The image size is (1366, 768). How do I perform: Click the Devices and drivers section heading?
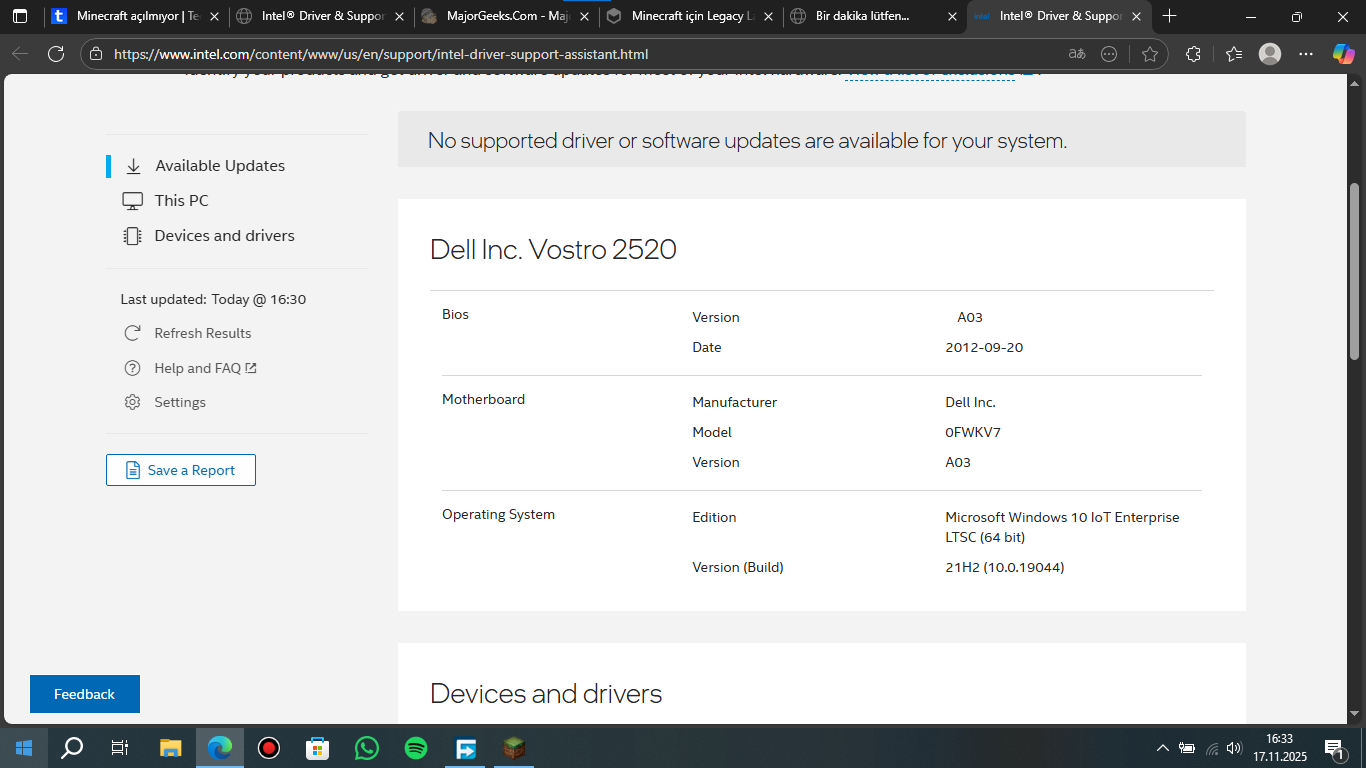point(546,694)
